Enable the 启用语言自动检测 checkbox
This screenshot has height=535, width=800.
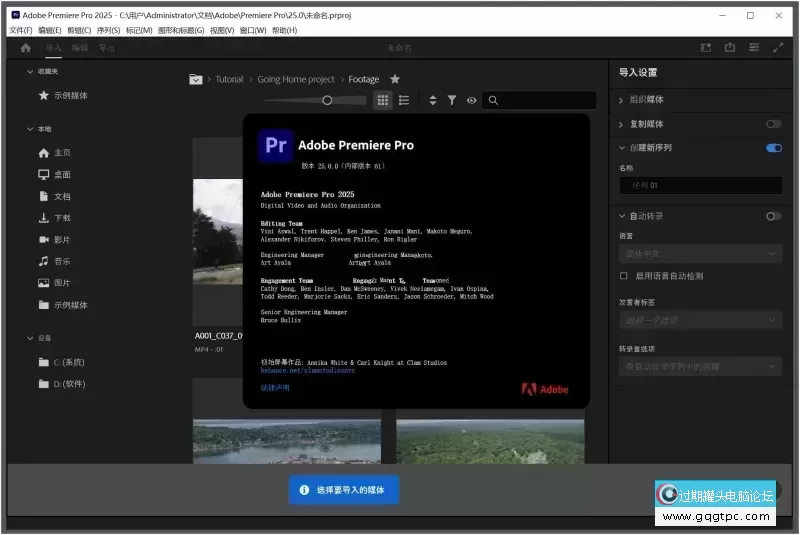[624, 276]
